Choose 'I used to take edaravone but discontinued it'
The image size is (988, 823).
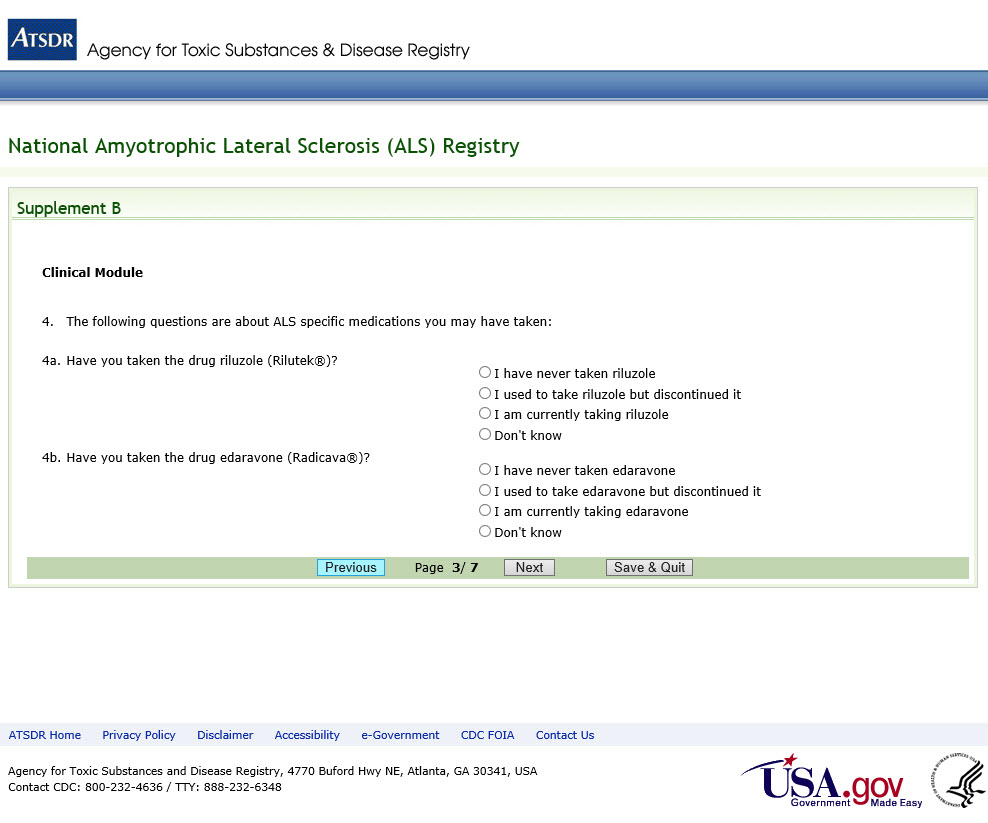[485, 490]
